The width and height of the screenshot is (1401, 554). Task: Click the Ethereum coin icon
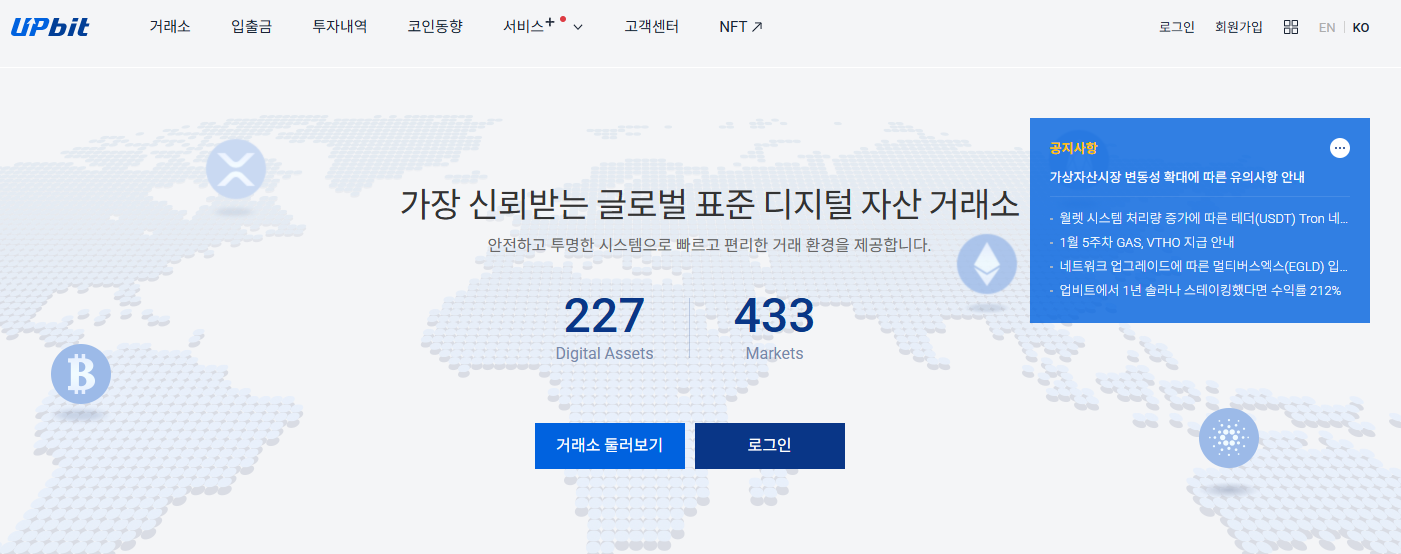click(987, 263)
